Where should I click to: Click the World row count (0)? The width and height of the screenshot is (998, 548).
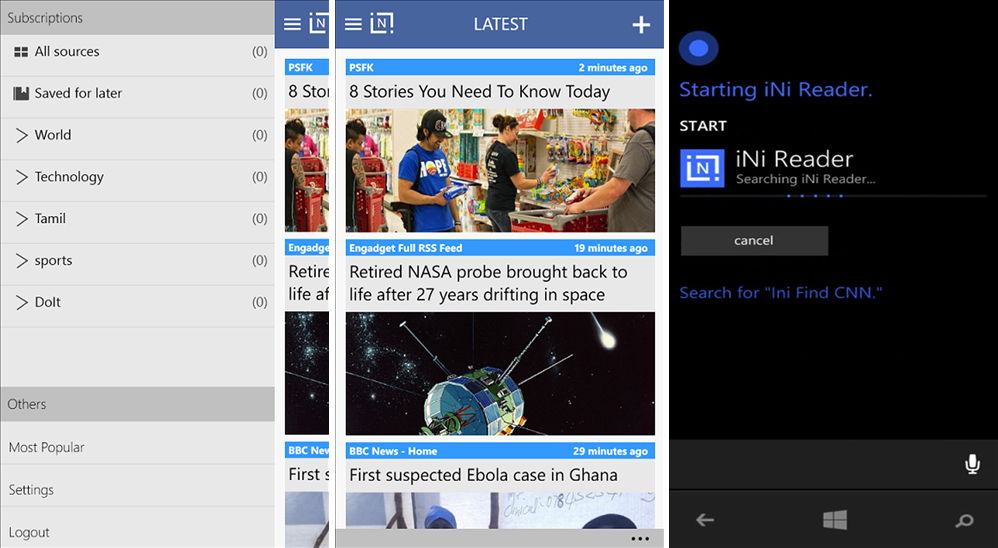click(260, 135)
